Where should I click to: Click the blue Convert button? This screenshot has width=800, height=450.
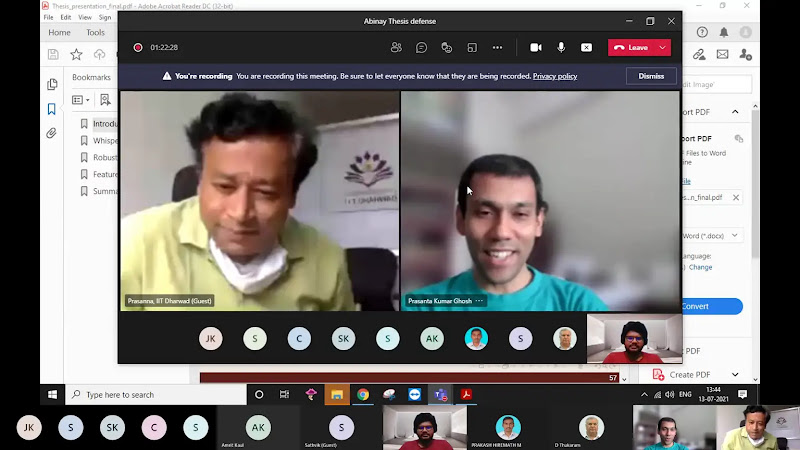click(x=712, y=306)
